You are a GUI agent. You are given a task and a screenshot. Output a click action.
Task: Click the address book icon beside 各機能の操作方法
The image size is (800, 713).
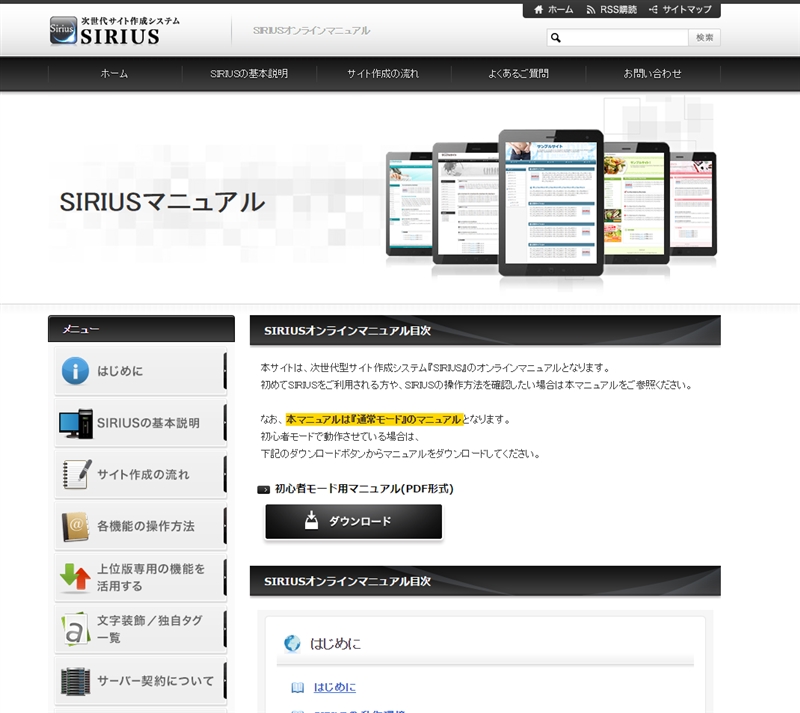tap(75, 526)
